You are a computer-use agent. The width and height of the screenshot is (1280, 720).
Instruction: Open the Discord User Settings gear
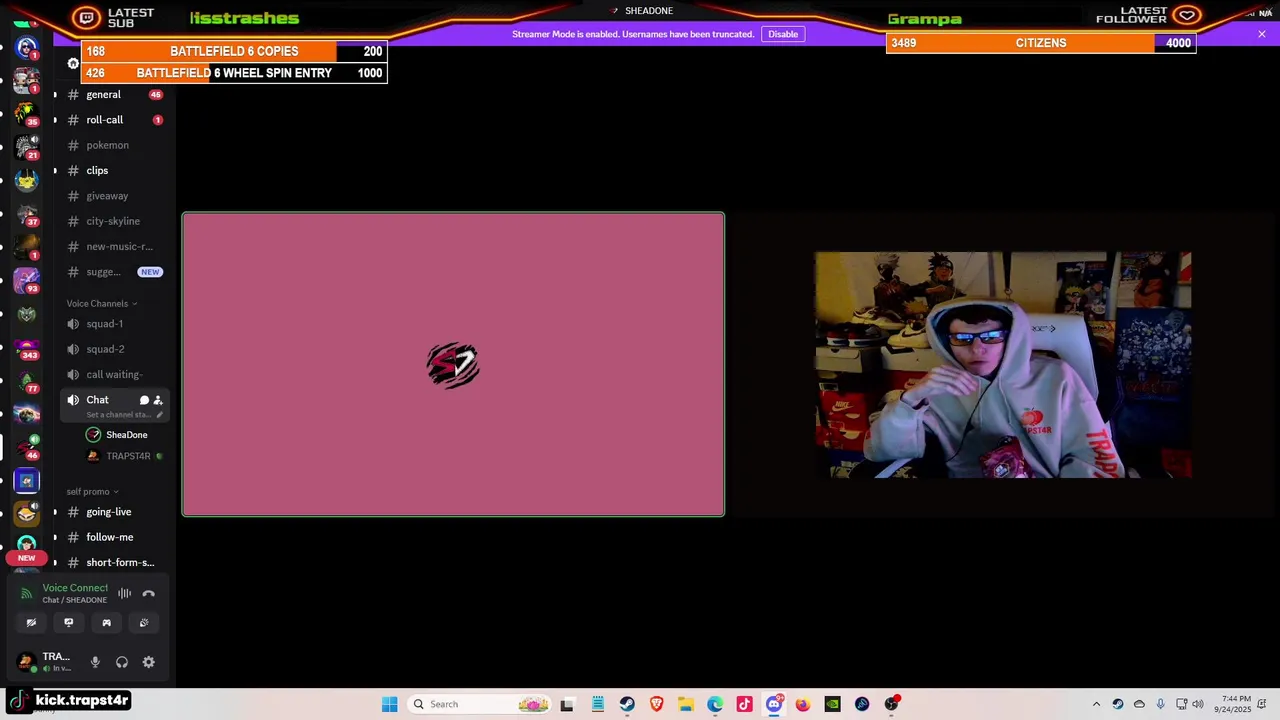(x=148, y=662)
